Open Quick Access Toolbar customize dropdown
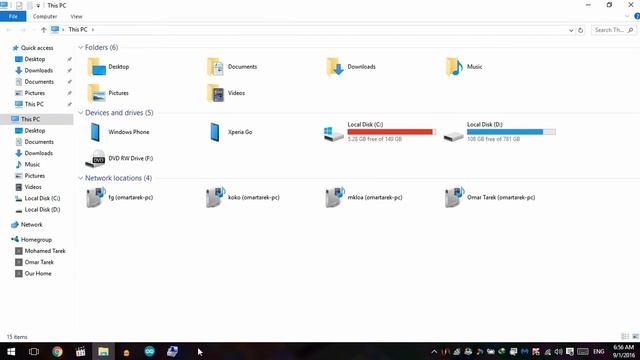 pyautogui.click(x=38, y=6)
